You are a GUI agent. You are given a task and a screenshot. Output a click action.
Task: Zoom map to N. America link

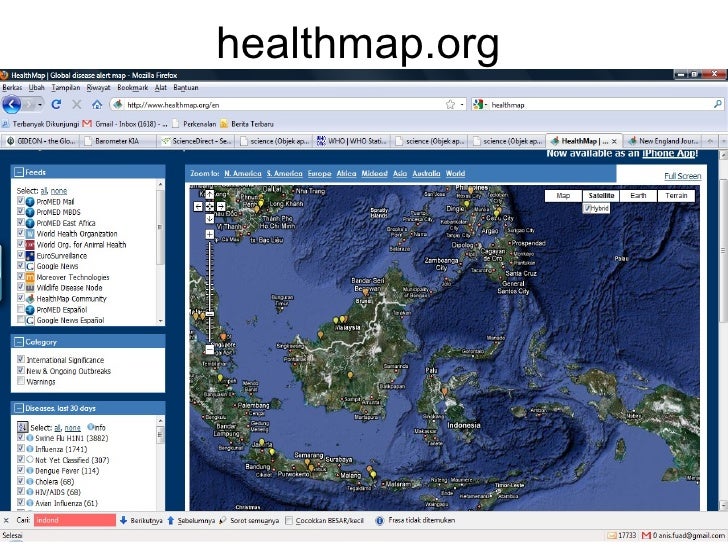pos(243,173)
